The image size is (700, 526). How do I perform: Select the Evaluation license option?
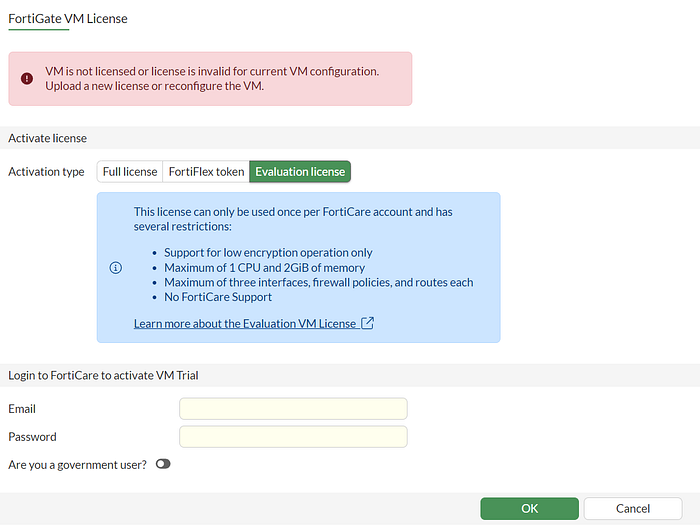pyautogui.click(x=300, y=171)
